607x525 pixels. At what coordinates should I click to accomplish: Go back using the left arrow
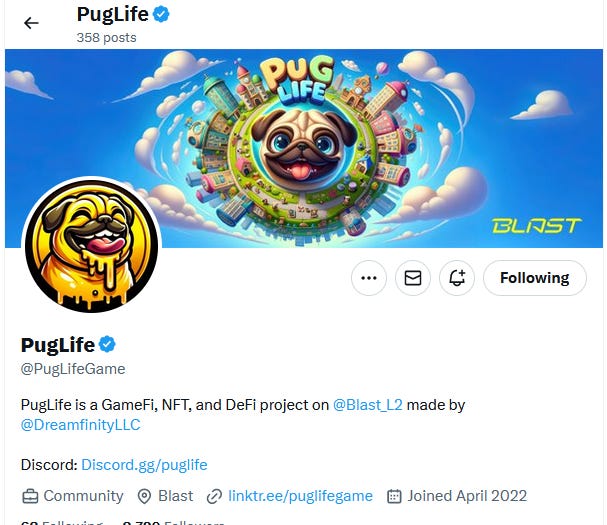point(31,23)
